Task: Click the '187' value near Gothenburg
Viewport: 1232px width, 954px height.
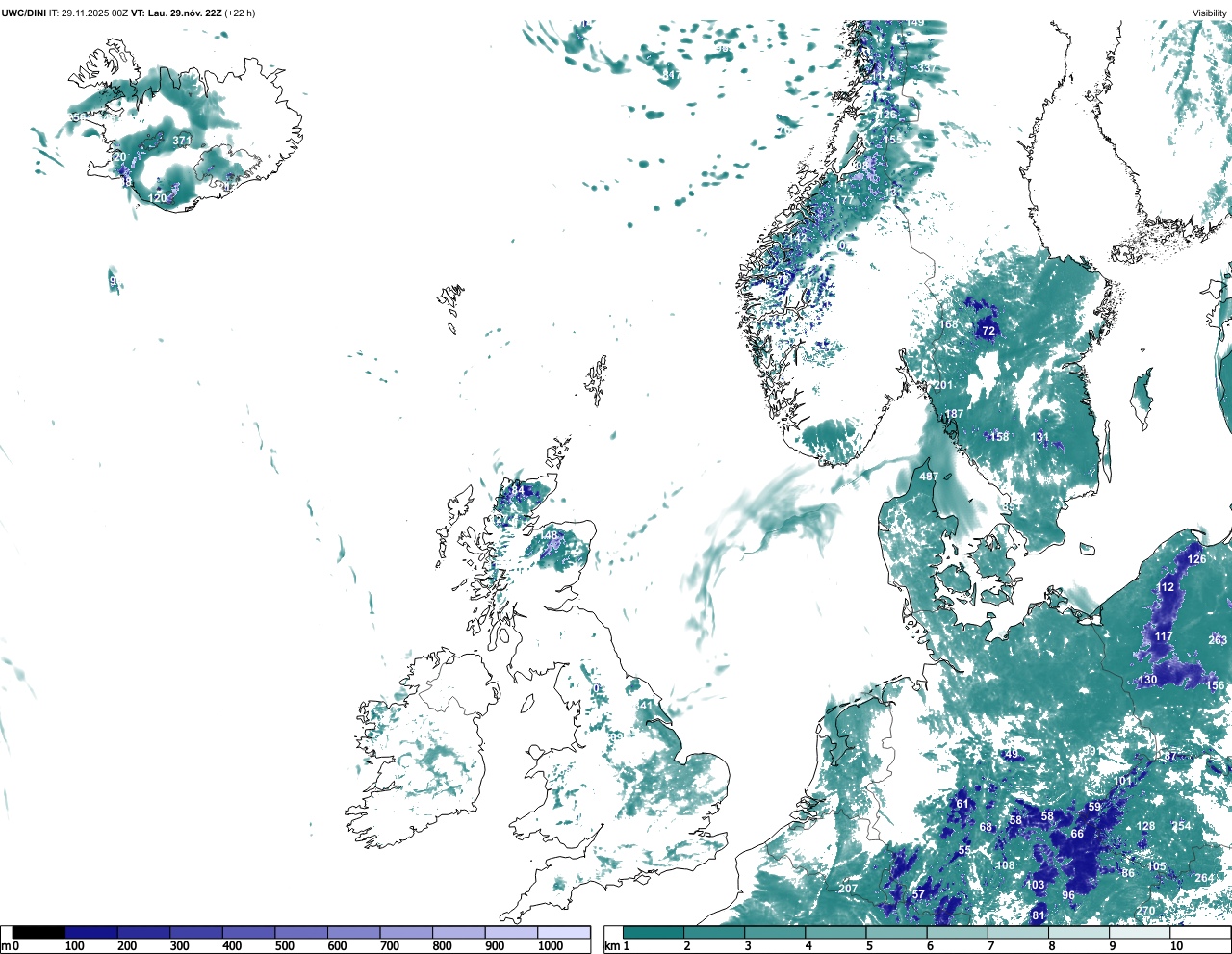Action: point(954,414)
